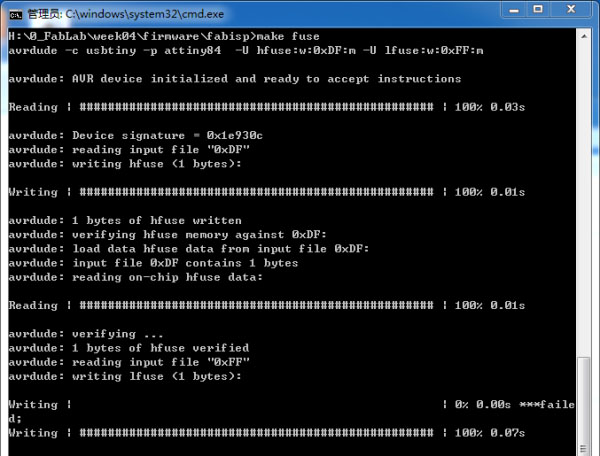The image size is (600, 456).
Task: Click 'input file 0xDF contains 1 bytes' line
Action: [153, 263]
